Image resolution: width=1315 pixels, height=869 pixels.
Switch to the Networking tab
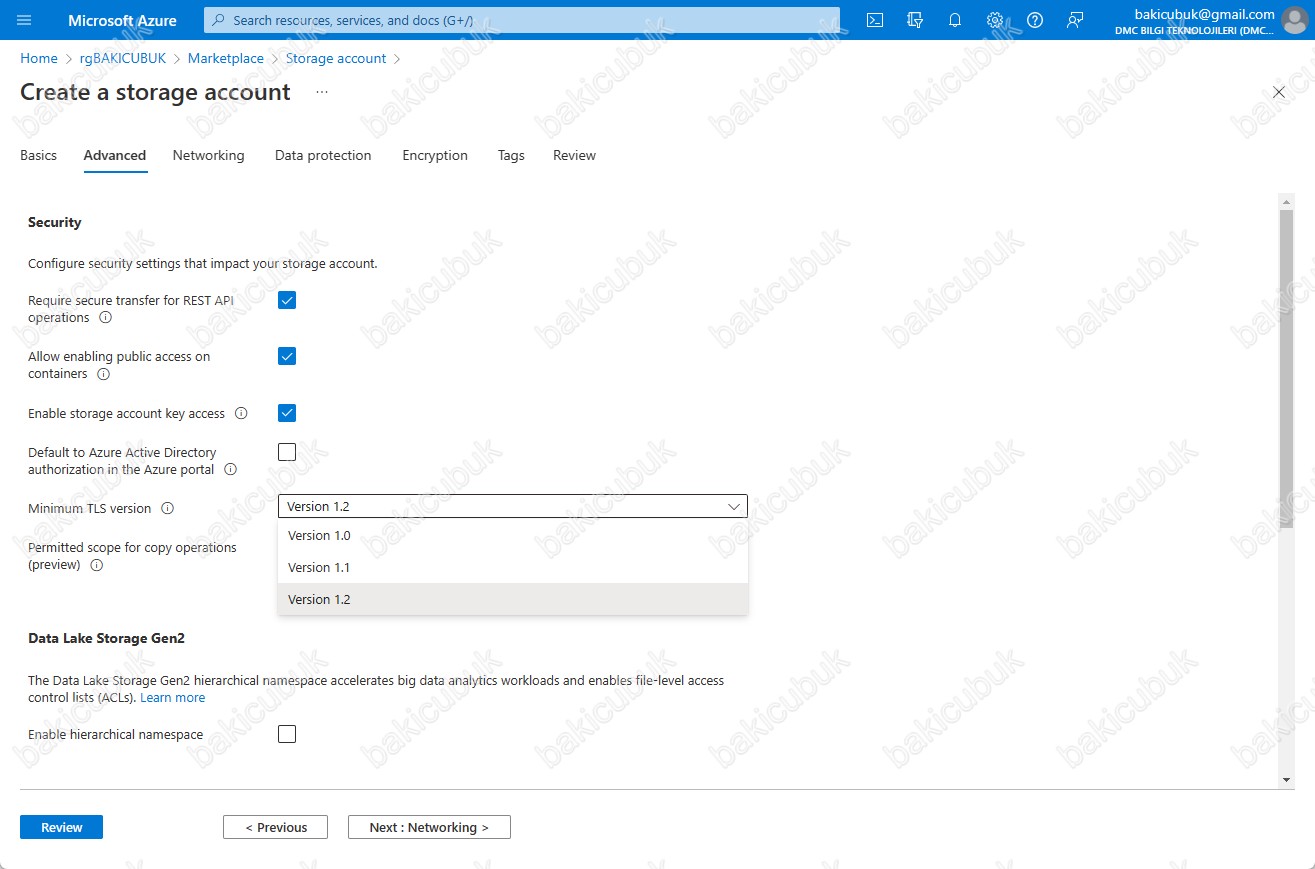[208, 156]
